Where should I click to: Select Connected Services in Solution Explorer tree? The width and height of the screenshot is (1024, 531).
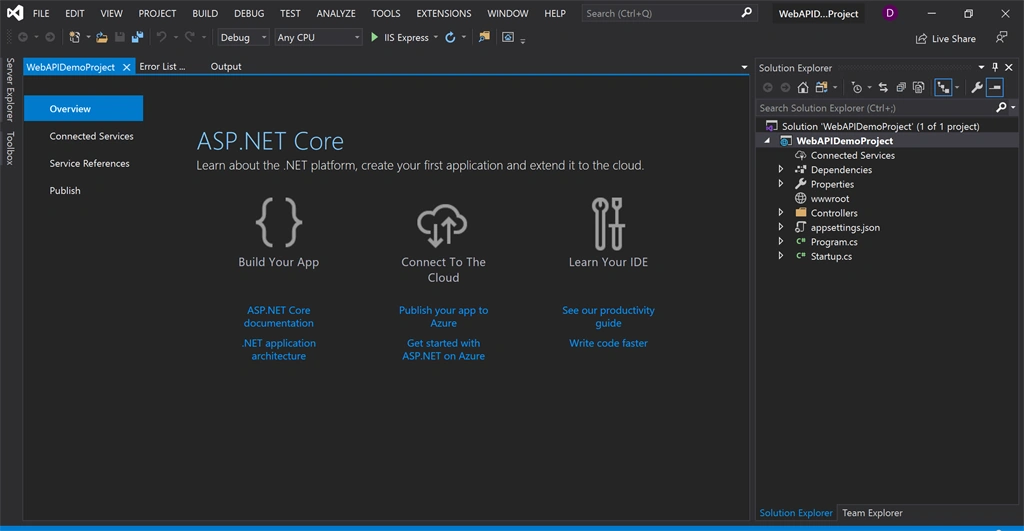click(x=852, y=155)
